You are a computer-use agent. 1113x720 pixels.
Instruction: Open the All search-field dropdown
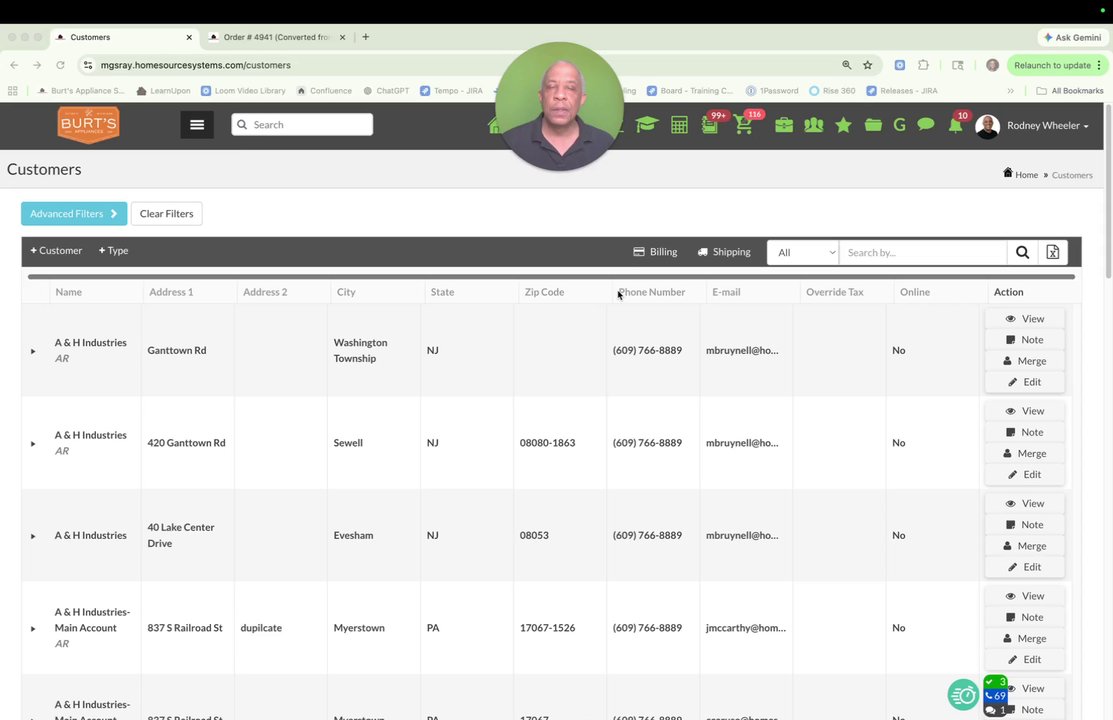tap(803, 252)
